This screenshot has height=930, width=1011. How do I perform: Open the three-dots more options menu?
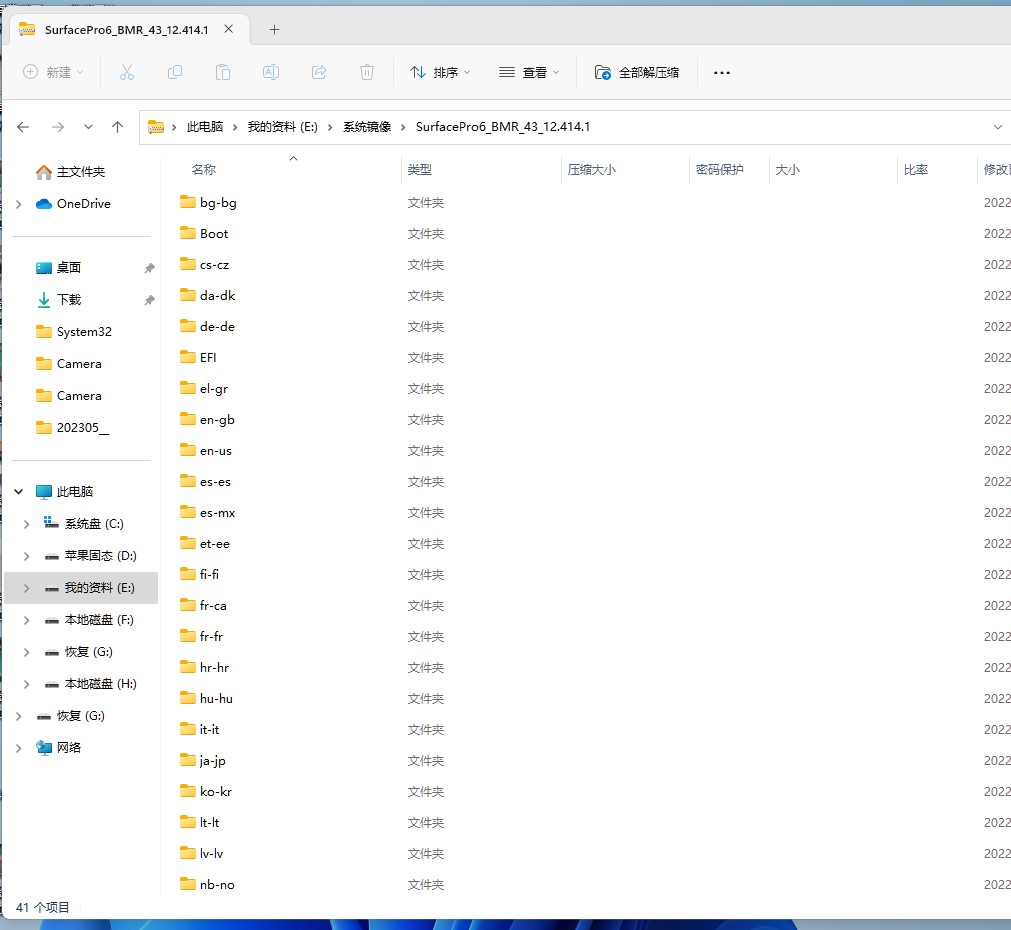coord(721,73)
